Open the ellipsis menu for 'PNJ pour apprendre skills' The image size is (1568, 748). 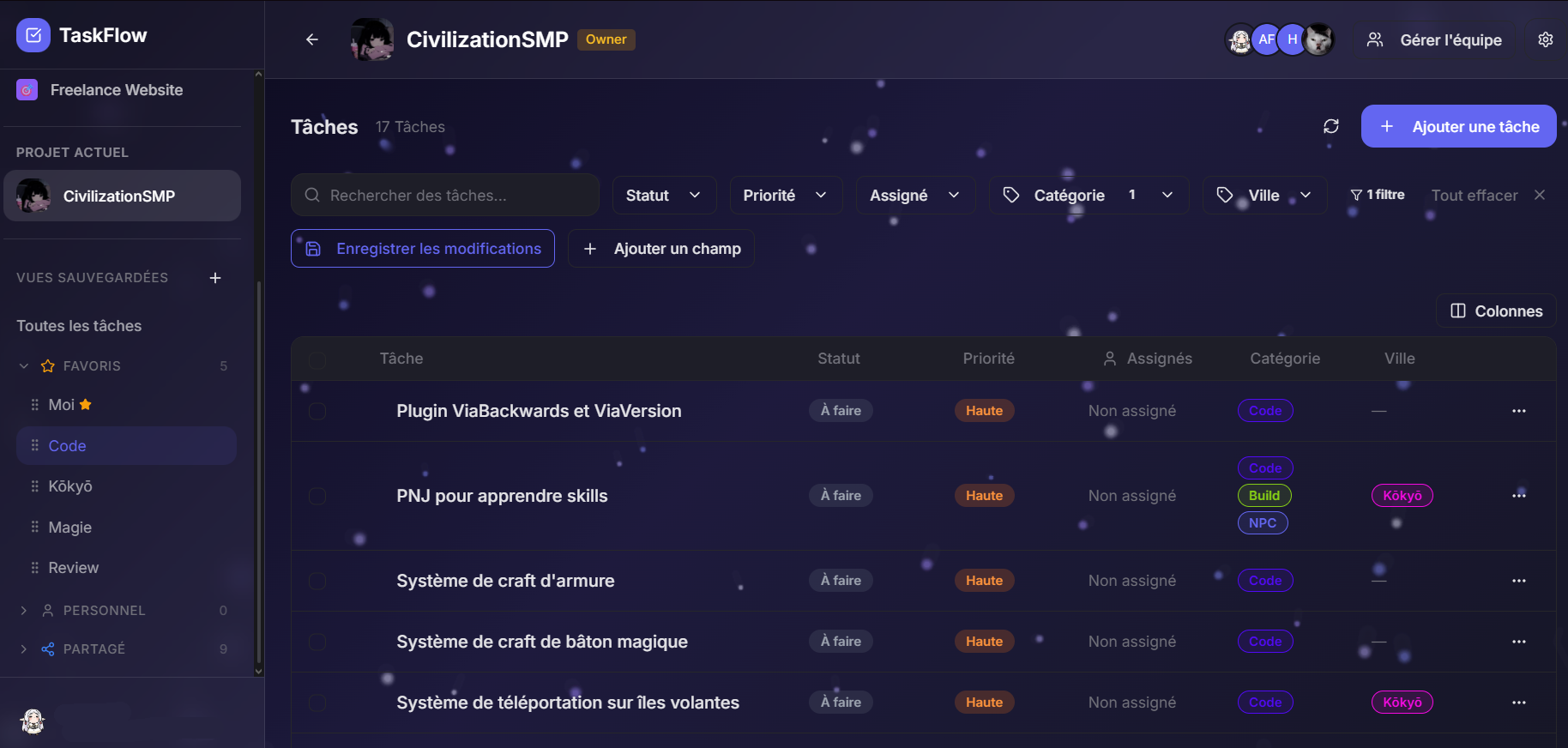[x=1519, y=495]
